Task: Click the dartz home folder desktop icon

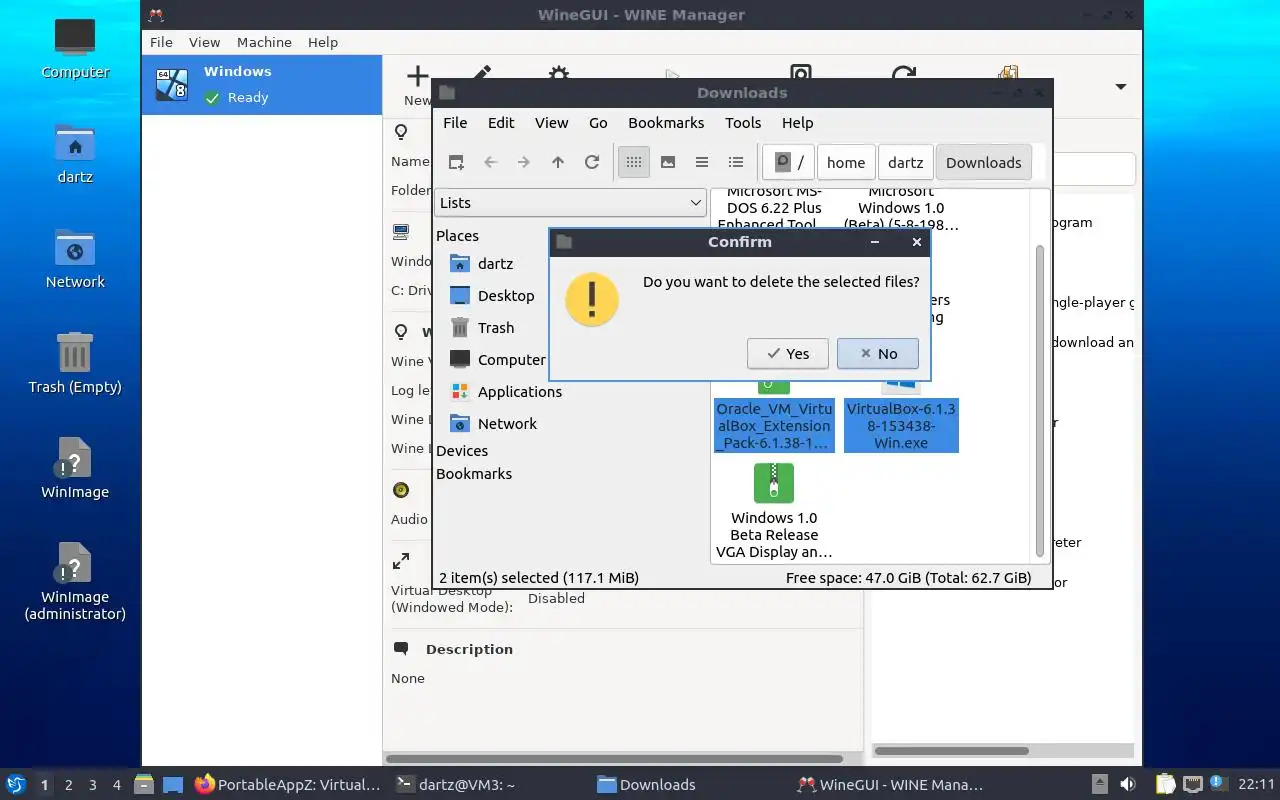Action: 75,155
